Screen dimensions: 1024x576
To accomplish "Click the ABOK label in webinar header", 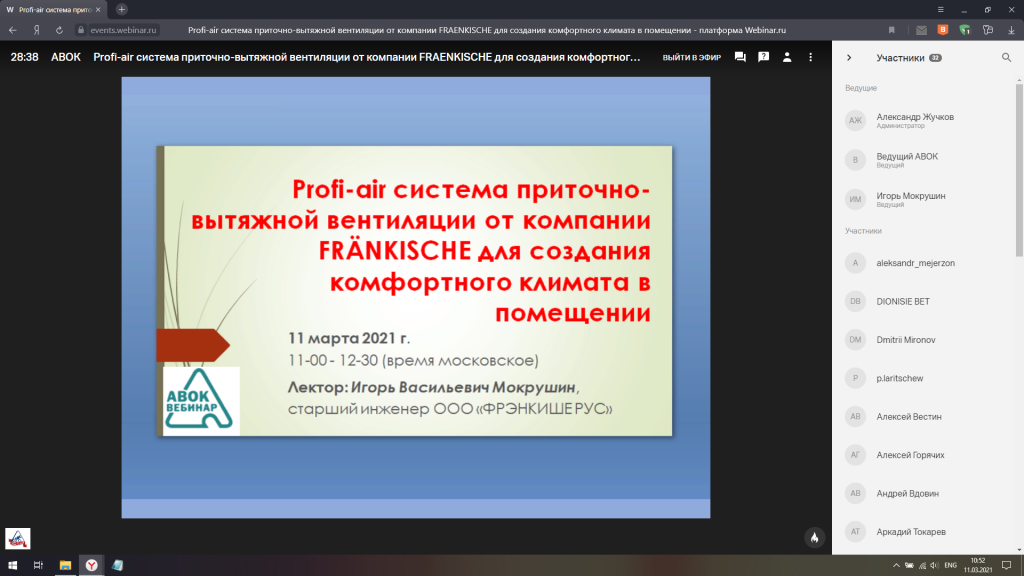I will [66, 57].
